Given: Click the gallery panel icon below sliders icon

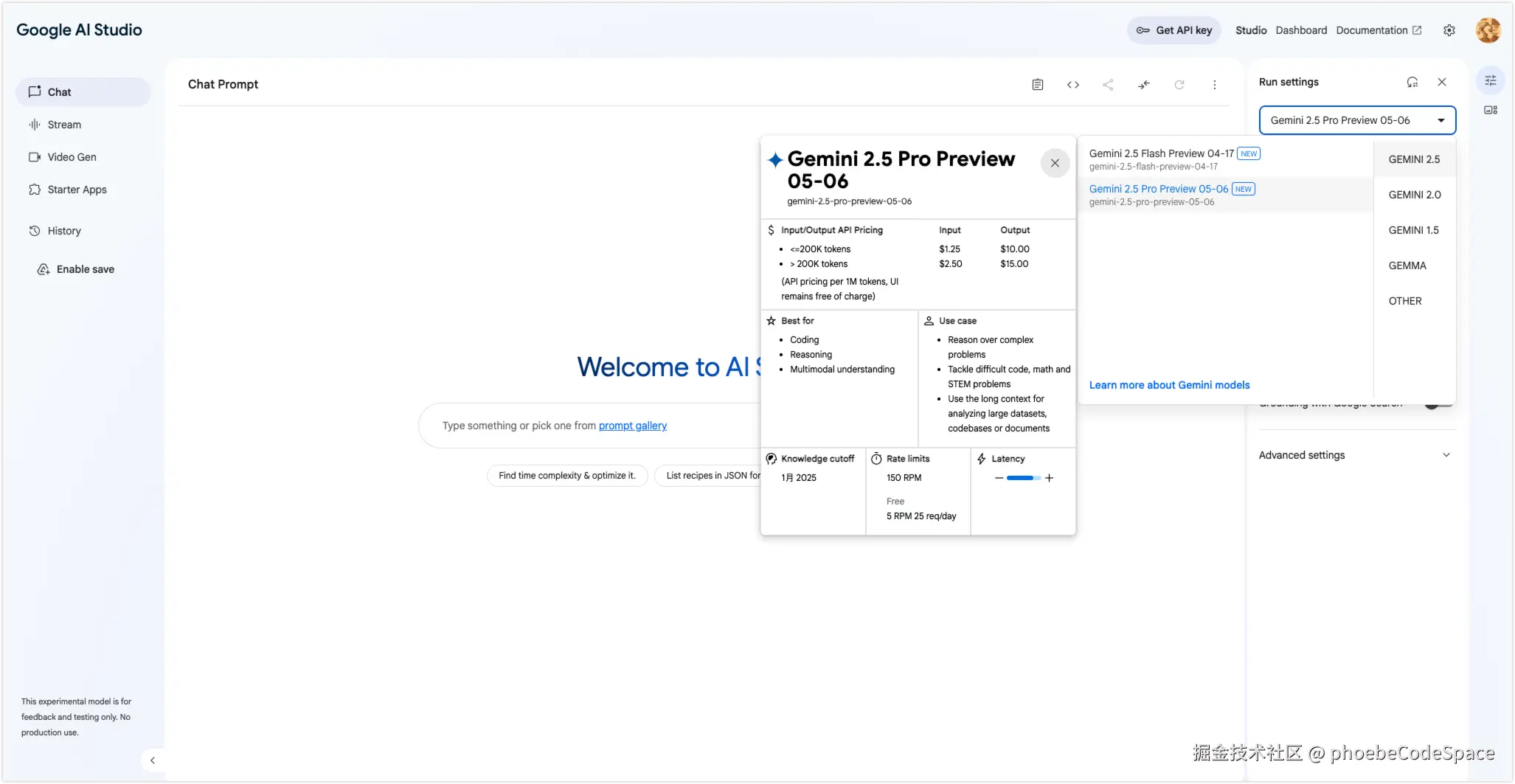Looking at the screenshot, I should (x=1491, y=110).
